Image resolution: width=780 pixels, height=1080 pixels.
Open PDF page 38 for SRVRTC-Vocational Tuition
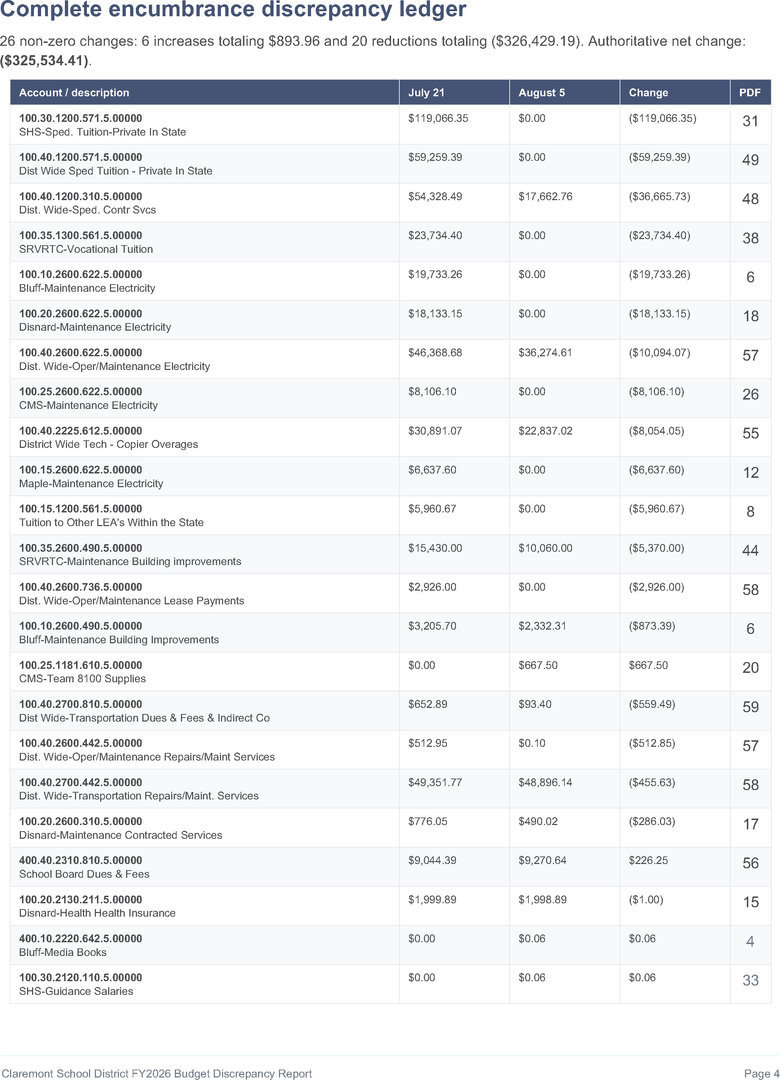[x=750, y=238]
